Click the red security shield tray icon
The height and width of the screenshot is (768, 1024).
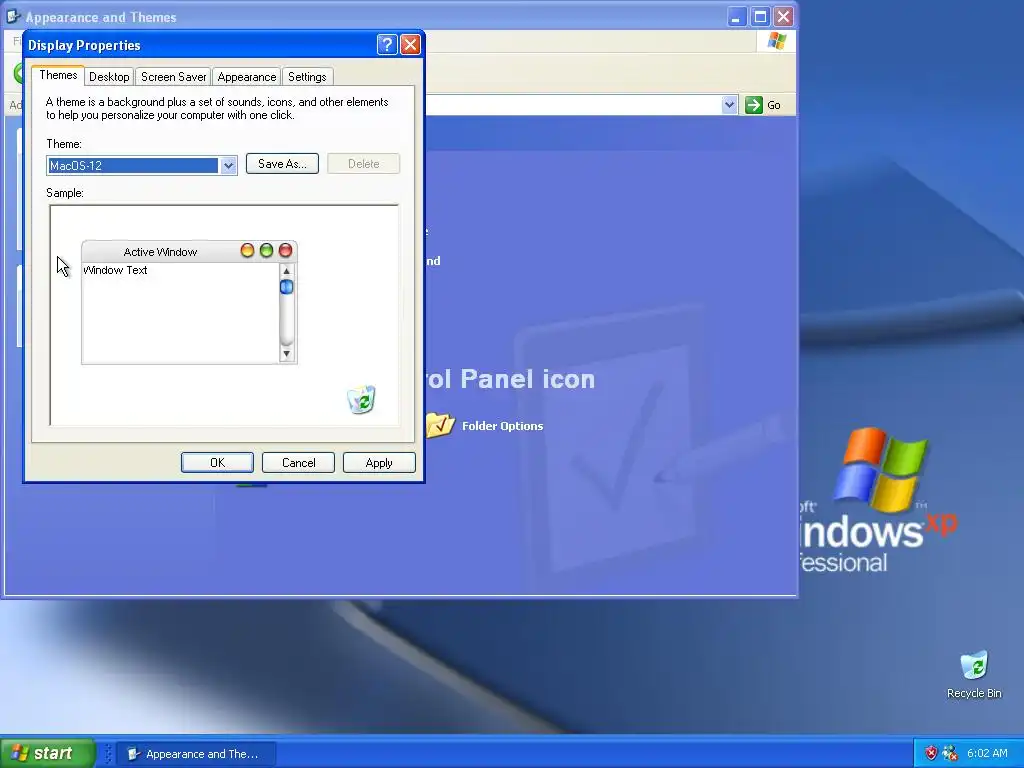pos(931,753)
